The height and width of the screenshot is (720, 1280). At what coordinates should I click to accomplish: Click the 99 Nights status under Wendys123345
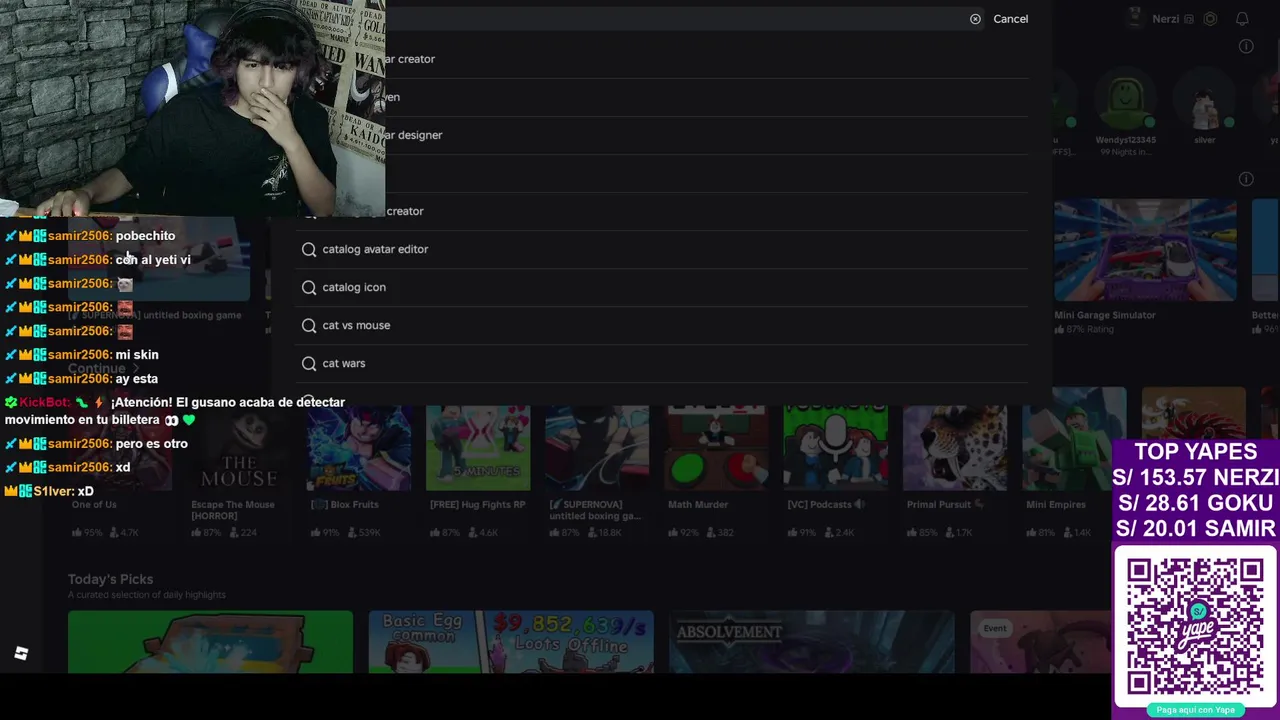pyautogui.click(x=1126, y=151)
